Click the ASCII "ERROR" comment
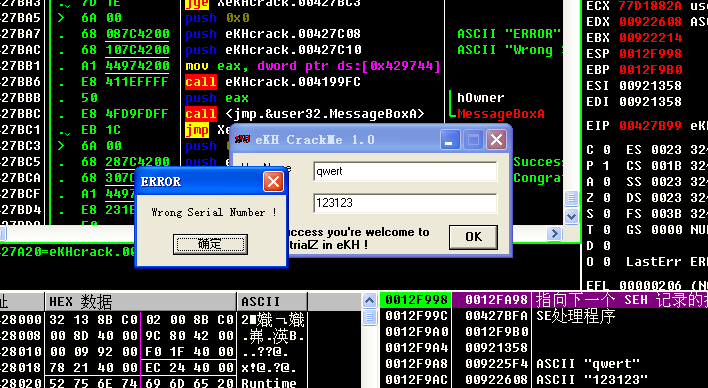708x388 pixels. [x=509, y=34]
